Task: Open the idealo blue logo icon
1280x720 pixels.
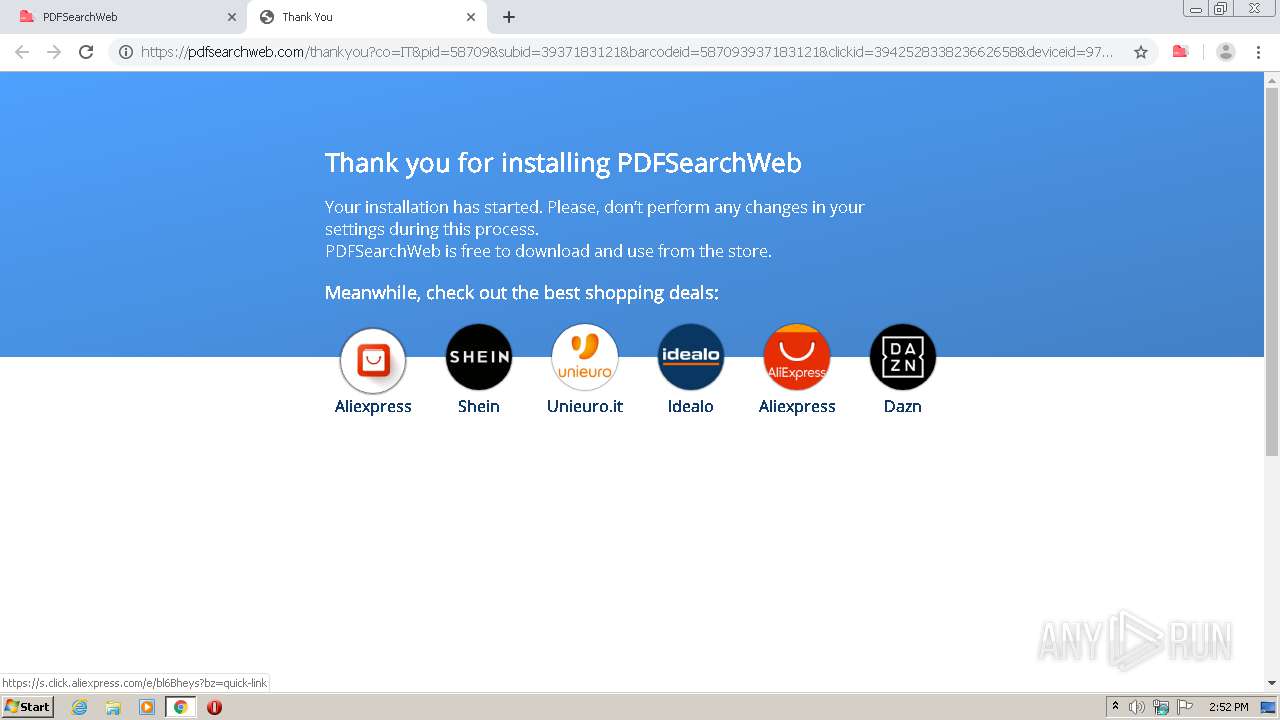Action: (691, 357)
